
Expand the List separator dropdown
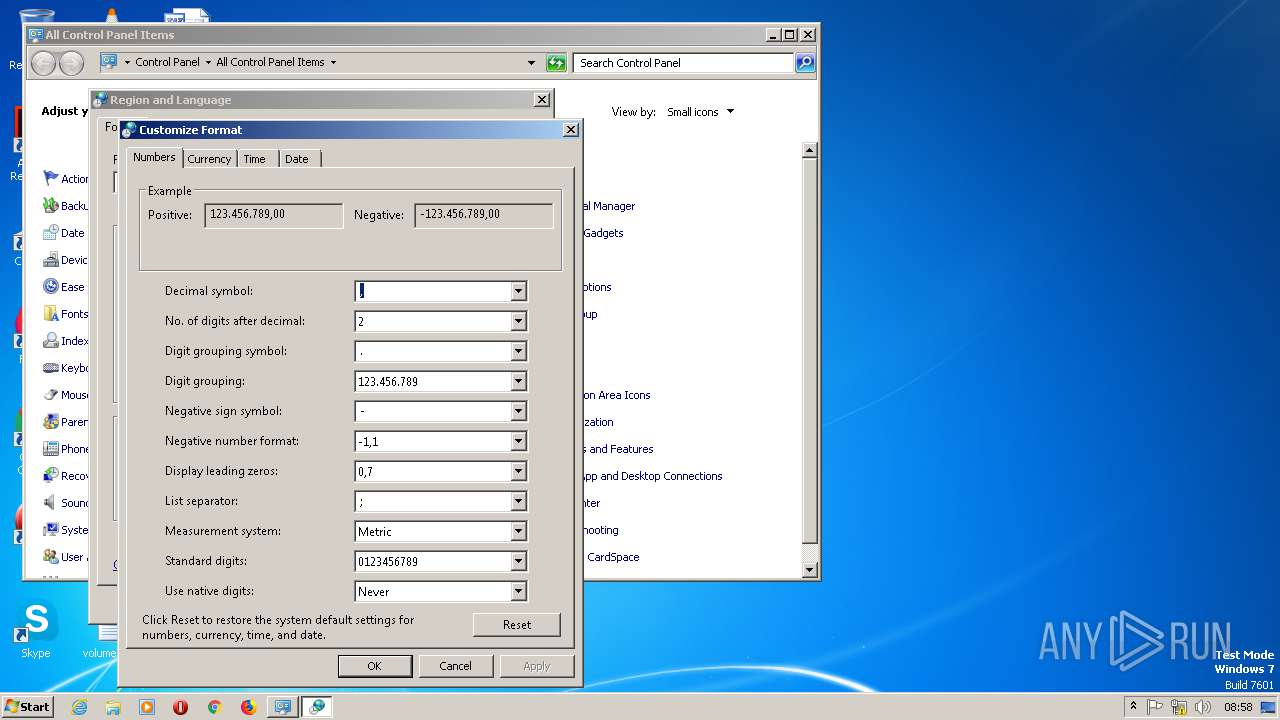[518, 501]
